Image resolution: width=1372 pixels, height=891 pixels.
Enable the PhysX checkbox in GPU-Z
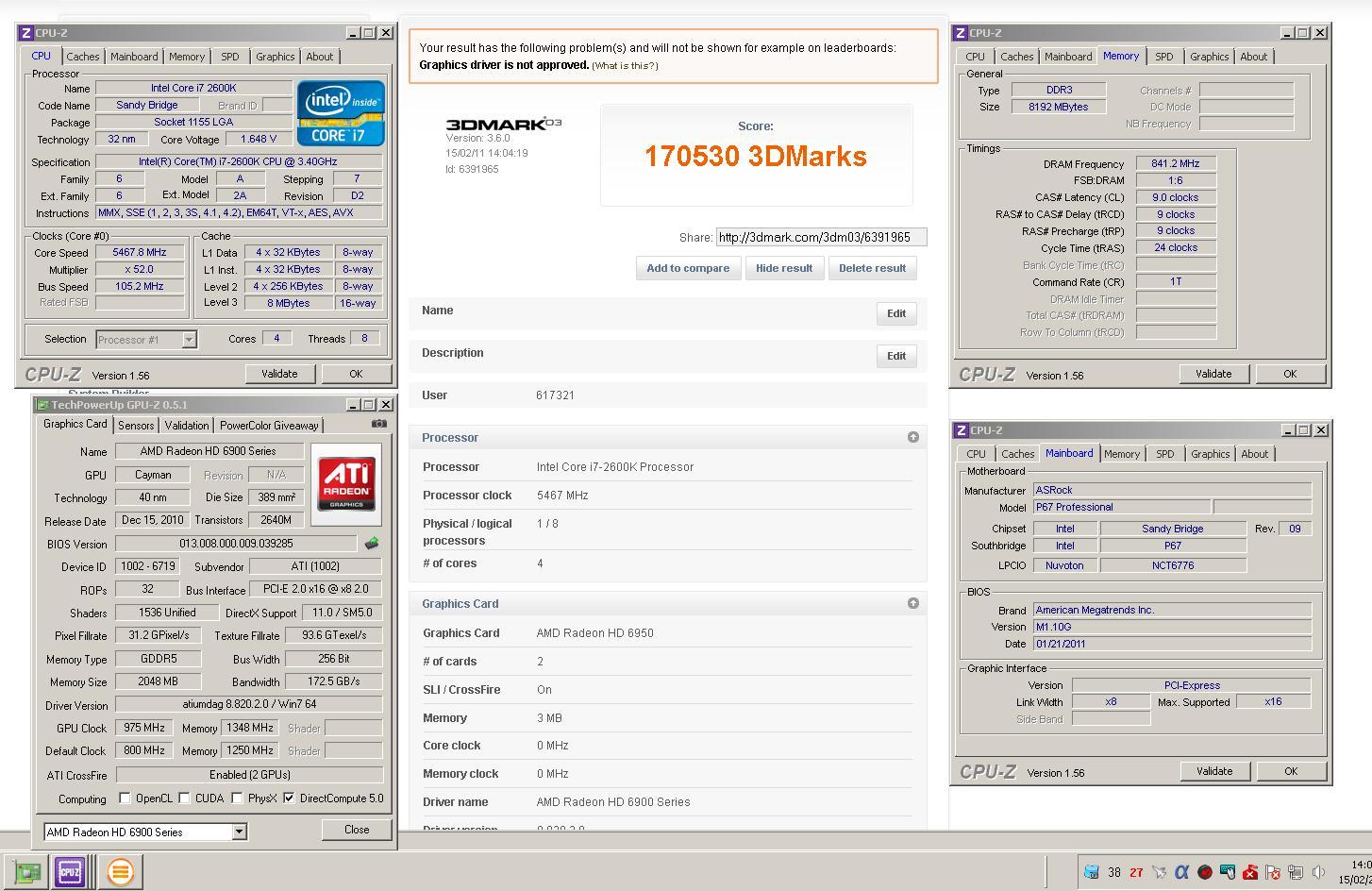(x=237, y=799)
